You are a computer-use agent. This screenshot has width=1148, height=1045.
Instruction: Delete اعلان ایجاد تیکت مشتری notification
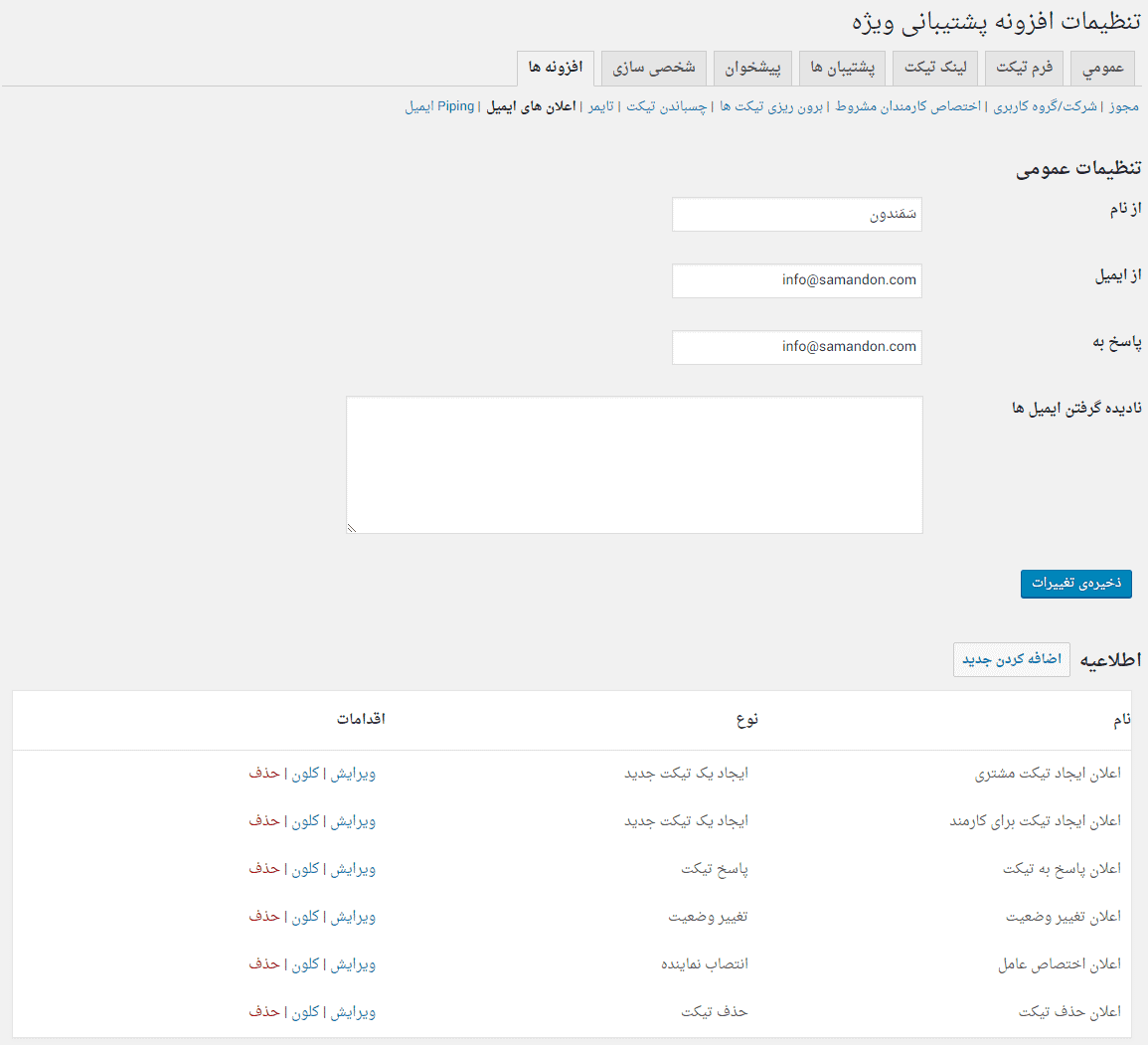264,774
